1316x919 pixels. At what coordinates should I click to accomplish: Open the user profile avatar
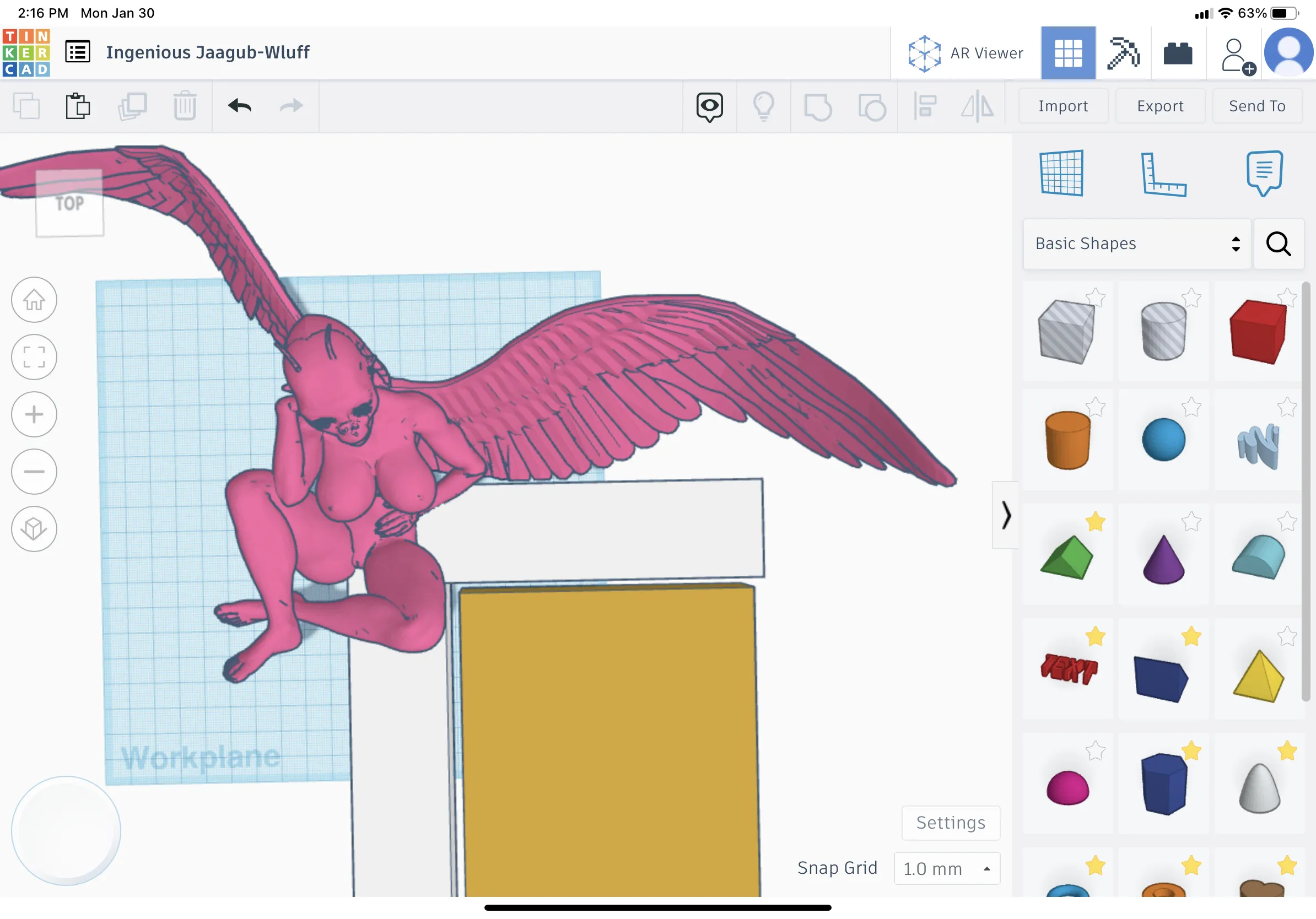(x=1288, y=53)
